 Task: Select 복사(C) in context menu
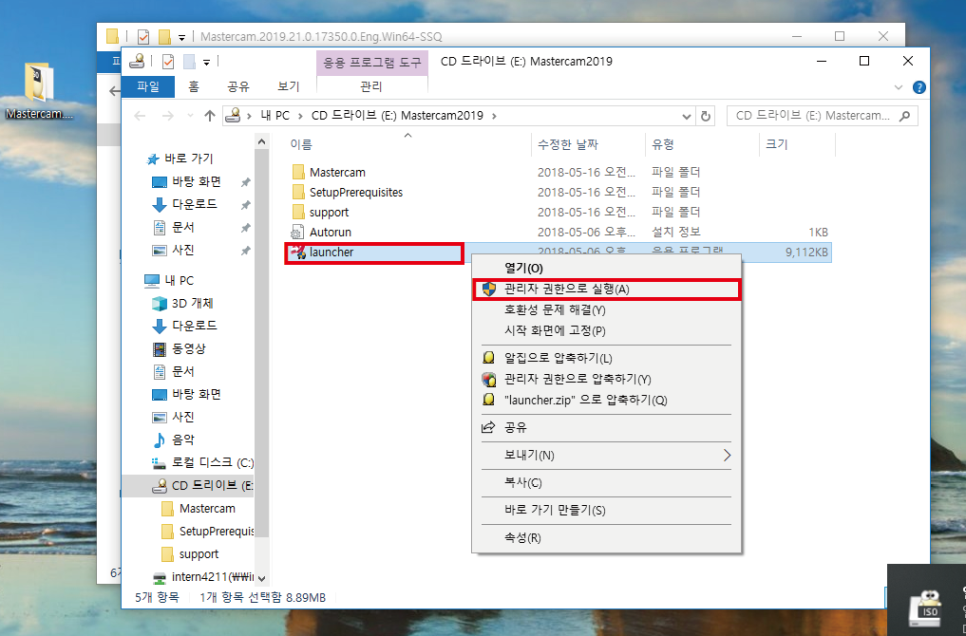point(607,483)
